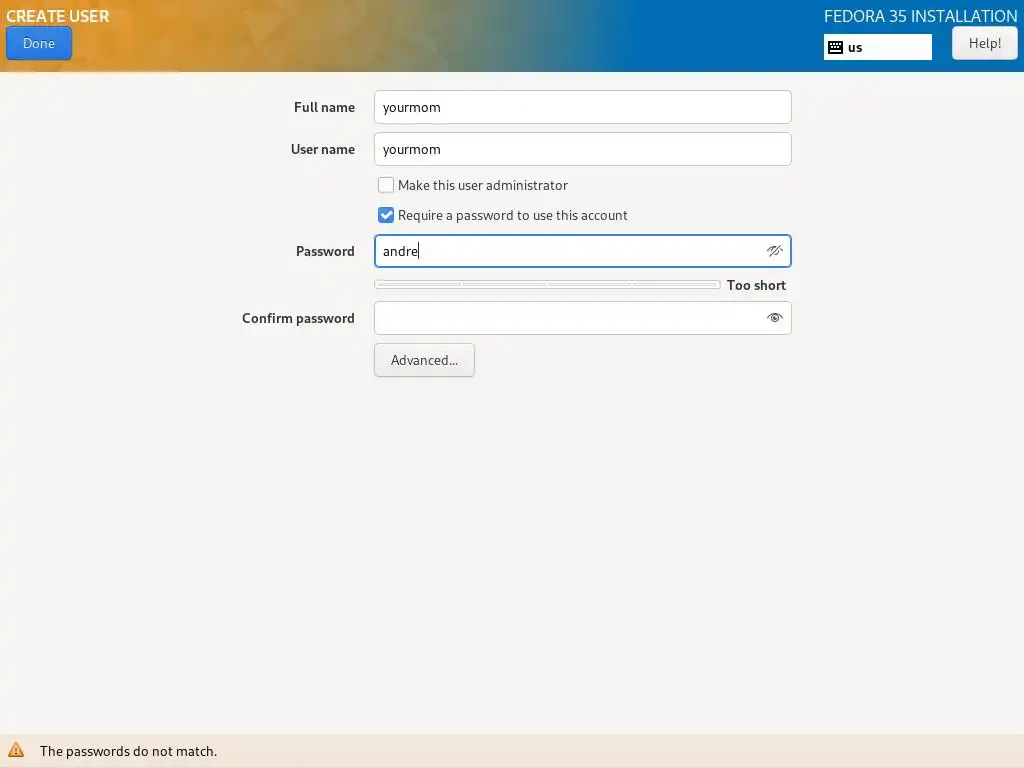Uncheck Require a password to use this account
Viewport: 1024px width, 768px height.
386,215
